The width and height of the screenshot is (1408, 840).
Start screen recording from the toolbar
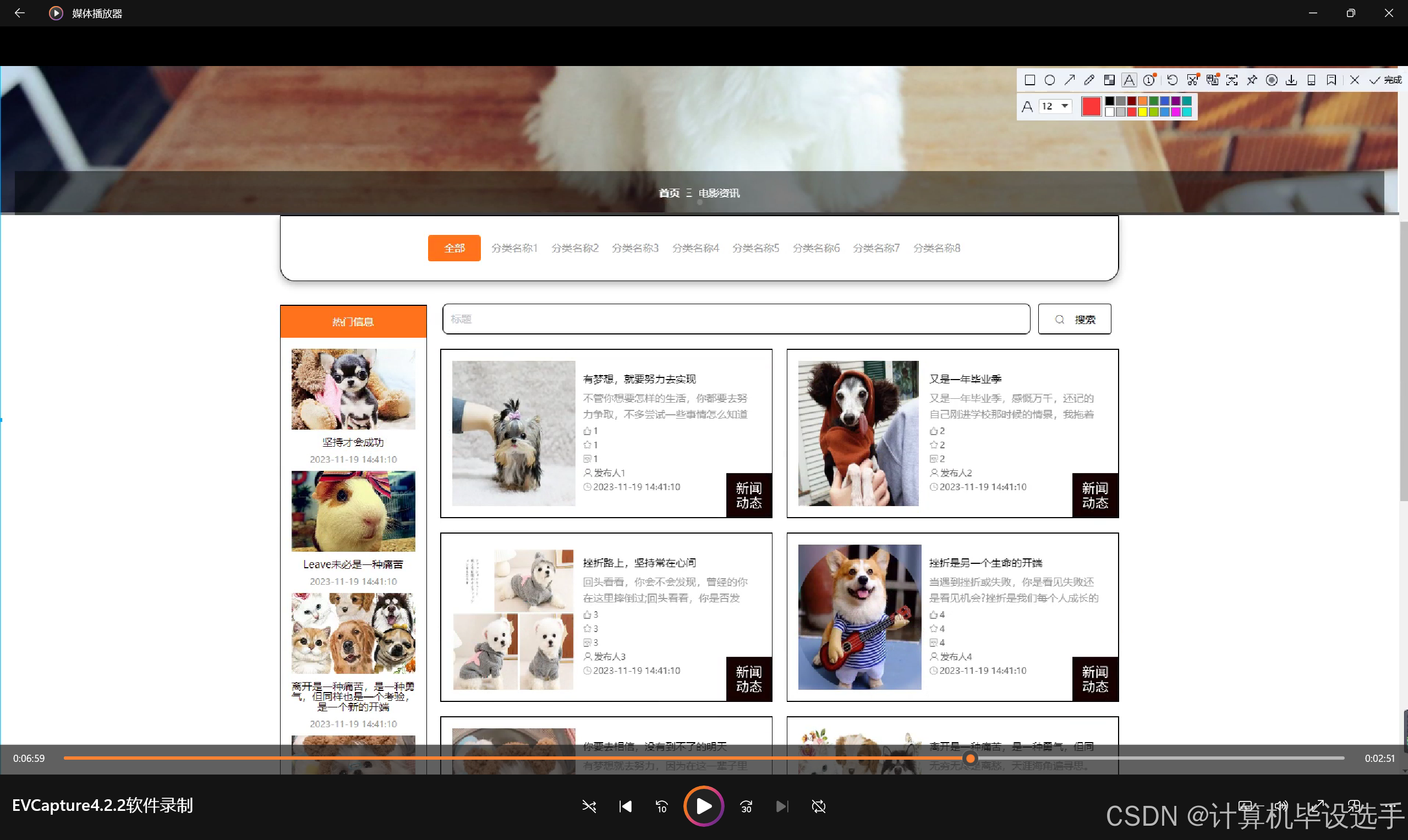1272,80
